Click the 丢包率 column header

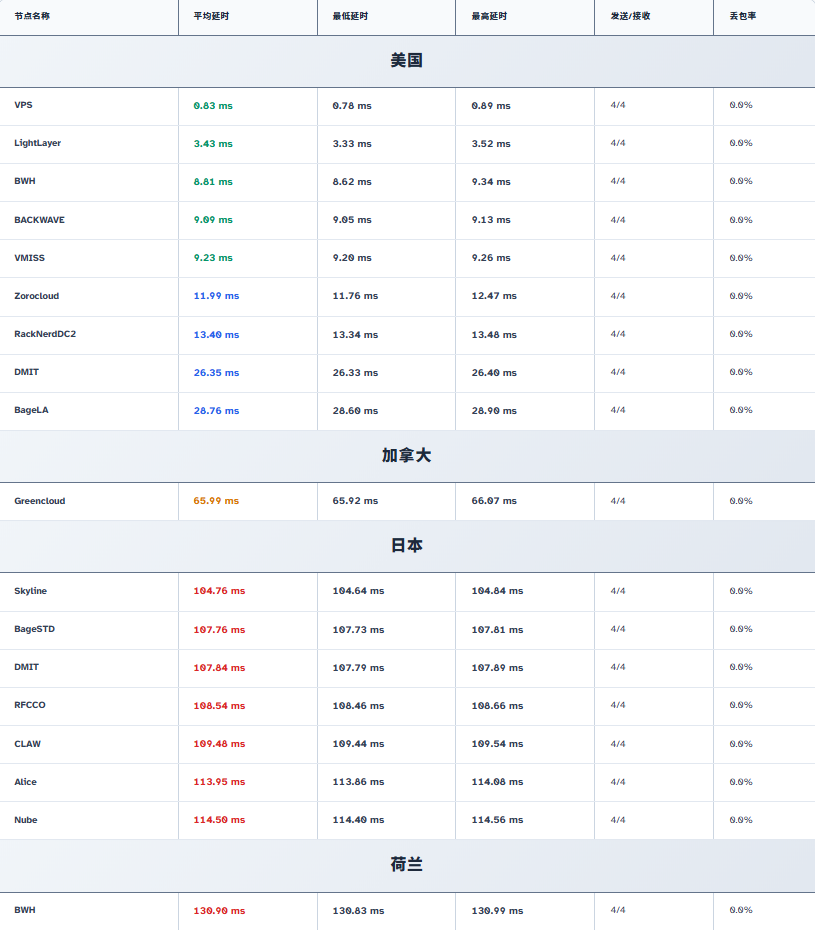[743, 16]
